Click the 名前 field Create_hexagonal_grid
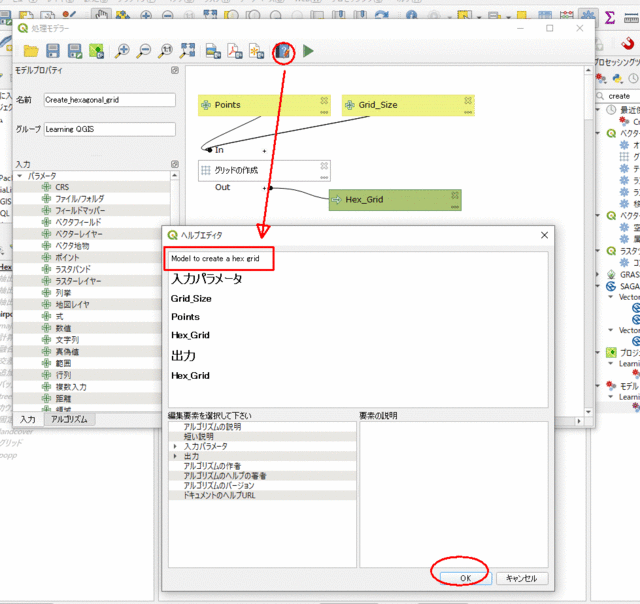This screenshot has width=640, height=604. point(109,100)
